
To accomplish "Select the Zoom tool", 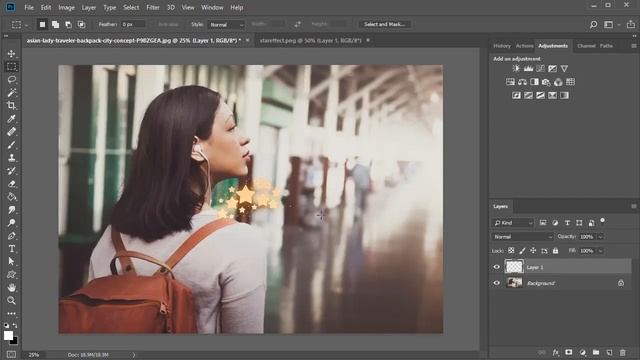I will [x=11, y=301].
